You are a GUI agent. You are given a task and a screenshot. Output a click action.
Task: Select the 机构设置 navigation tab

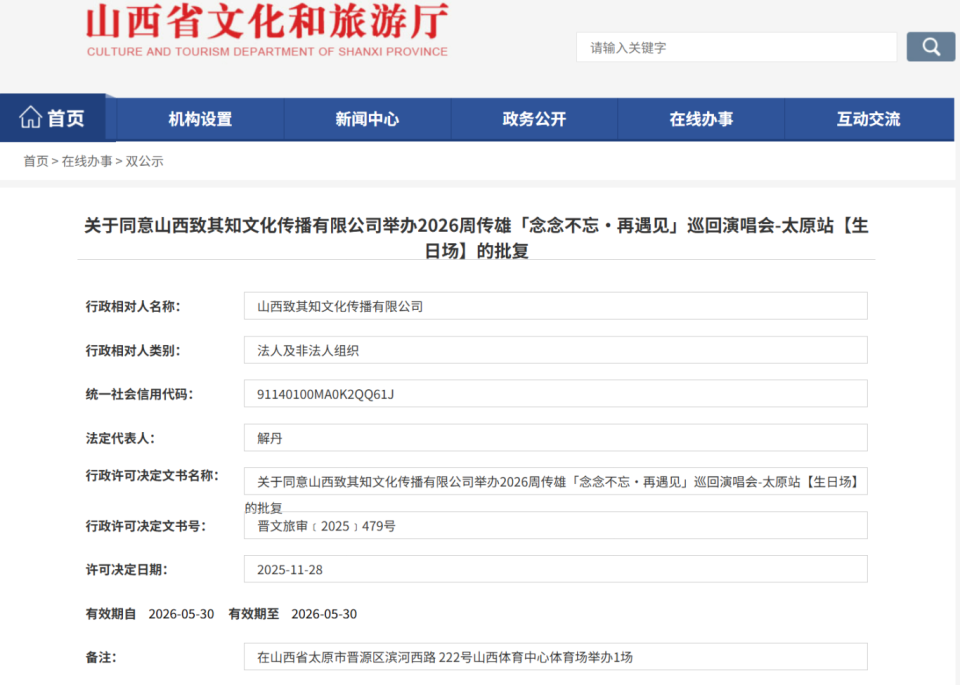click(x=200, y=117)
